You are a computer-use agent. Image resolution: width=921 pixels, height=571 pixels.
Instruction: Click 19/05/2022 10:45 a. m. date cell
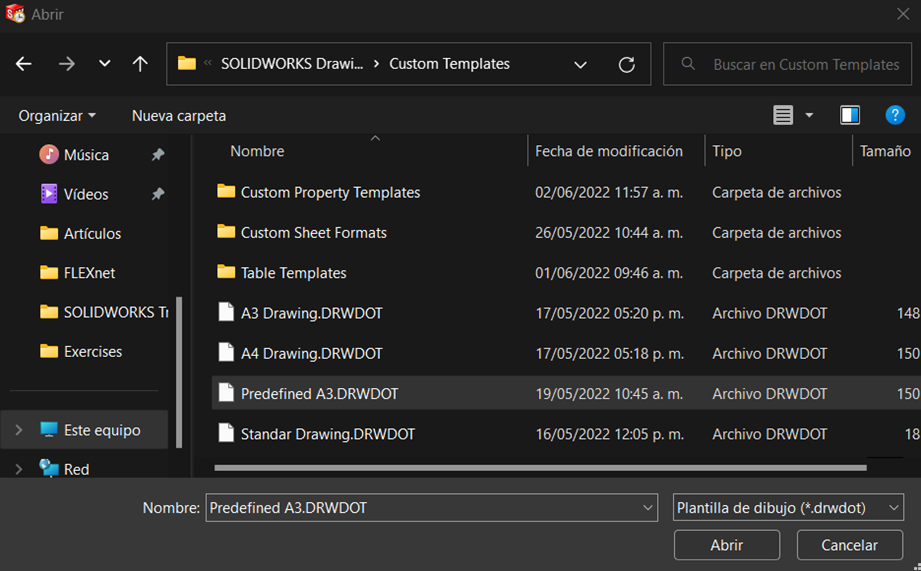(609, 394)
